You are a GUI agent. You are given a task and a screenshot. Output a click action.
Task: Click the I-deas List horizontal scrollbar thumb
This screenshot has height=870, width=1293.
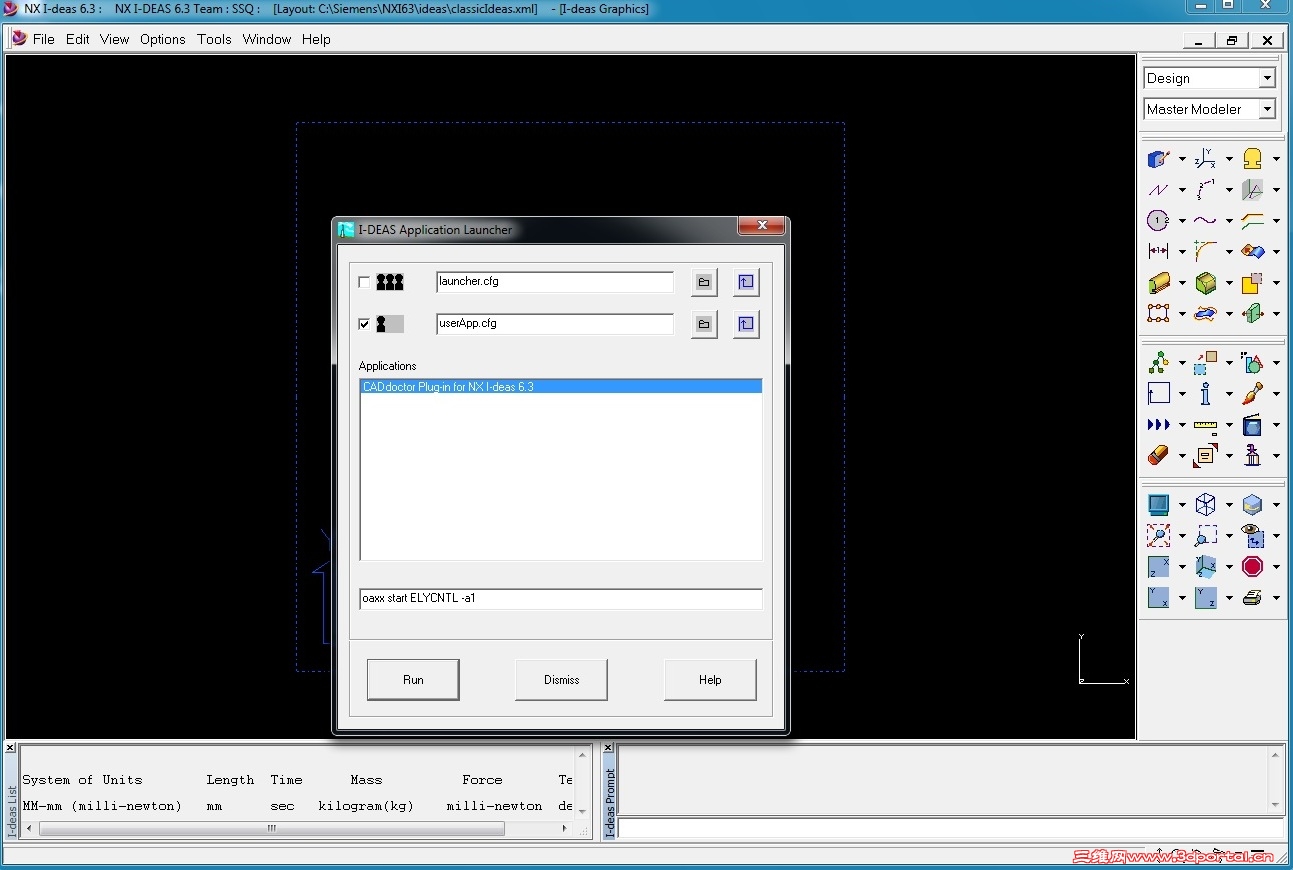[270, 828]
